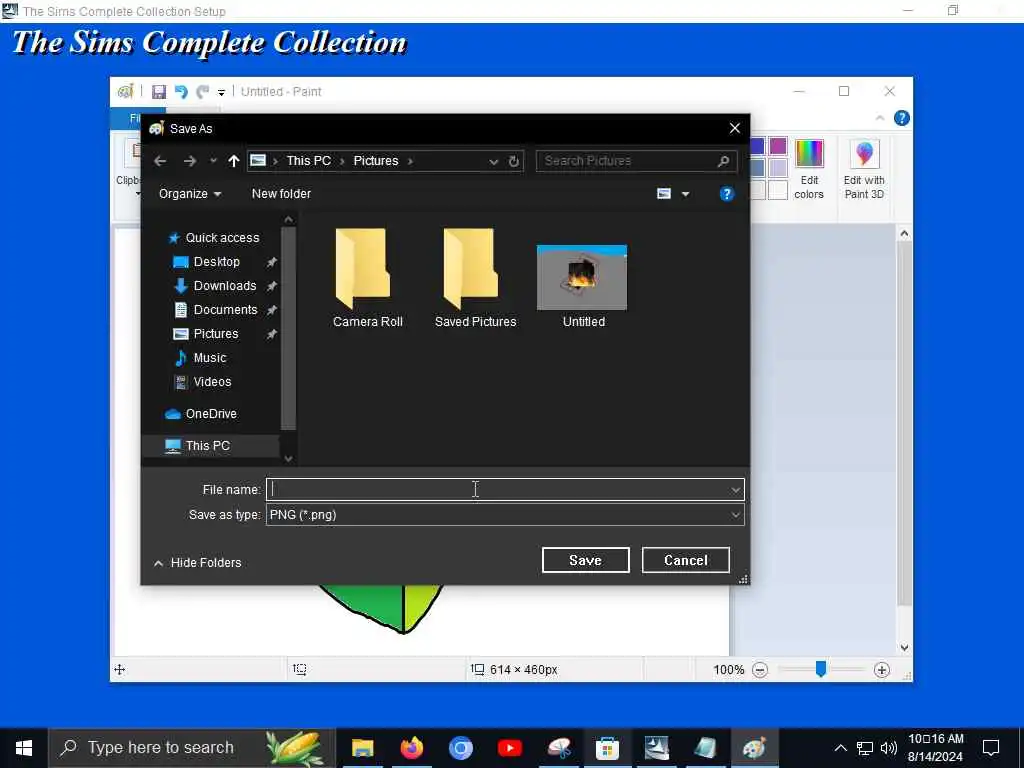Show hidden system tray icons
This screenshot has height=768, width=1024.
pos(840,748)
